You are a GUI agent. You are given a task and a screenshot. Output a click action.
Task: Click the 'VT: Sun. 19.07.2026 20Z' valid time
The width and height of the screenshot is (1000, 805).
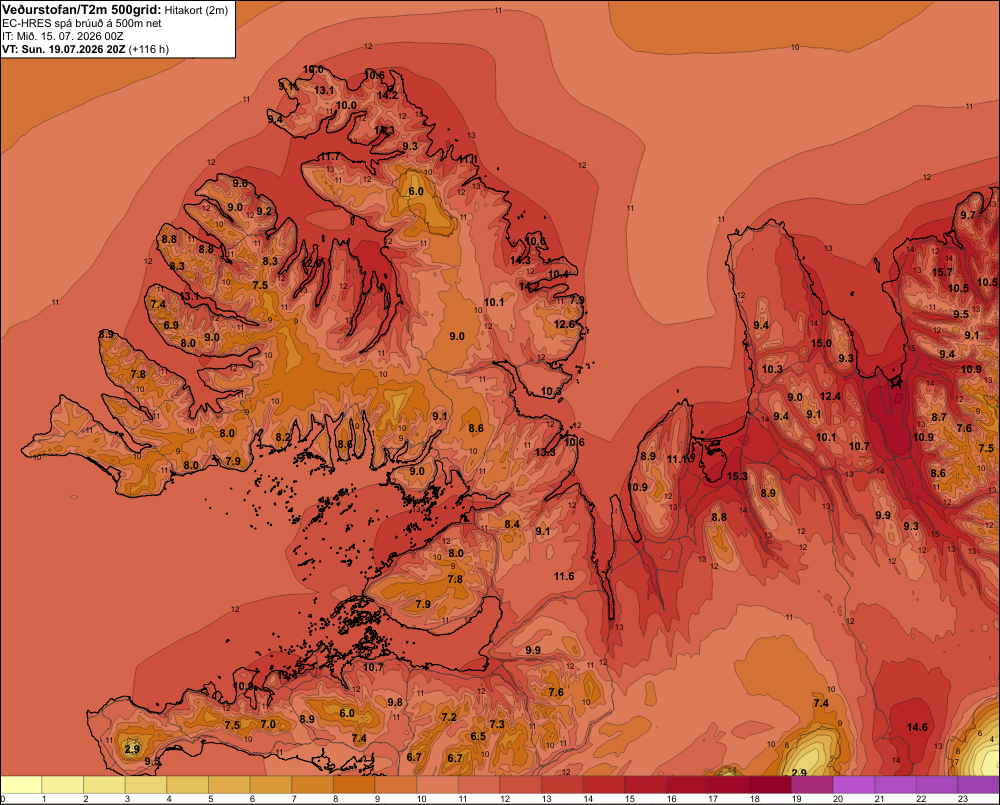(x=64, y=49)
